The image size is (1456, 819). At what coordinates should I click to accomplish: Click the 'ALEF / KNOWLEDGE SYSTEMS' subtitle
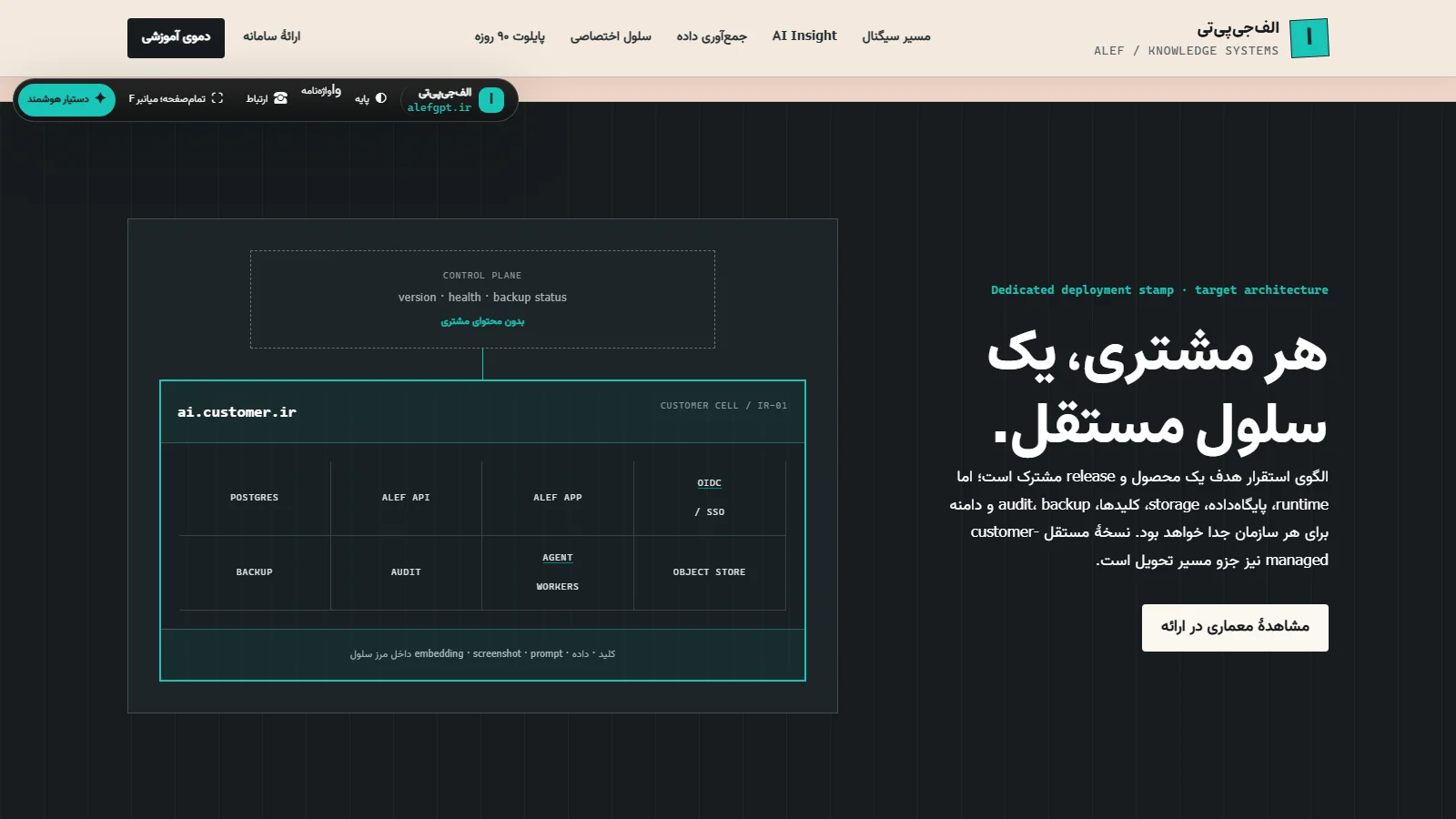click(x=1186, y=51)
